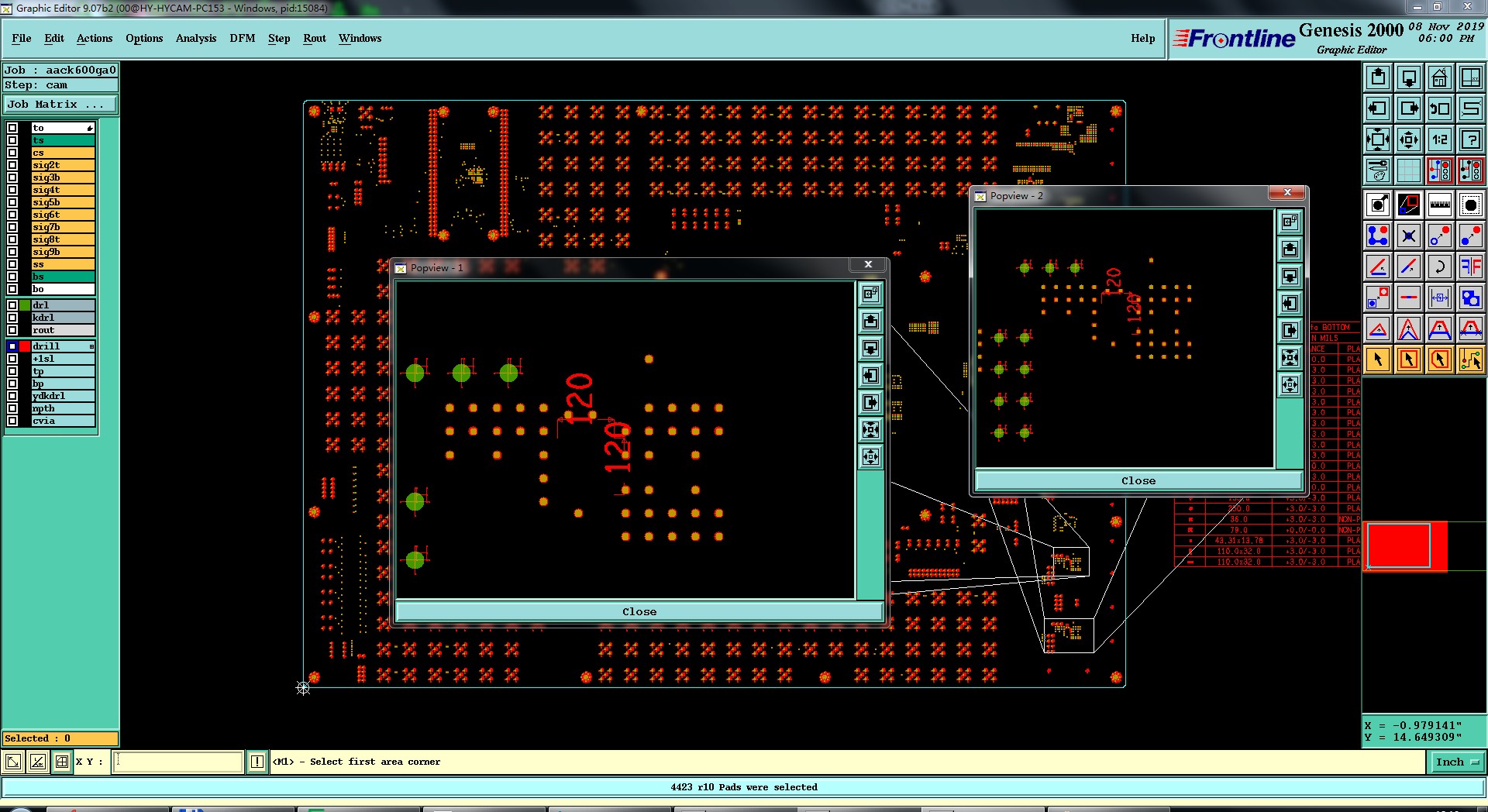Open the Analysis menu
This screenshot has height=812, width=1488.
pyautogui.click(x=196, y=38)
